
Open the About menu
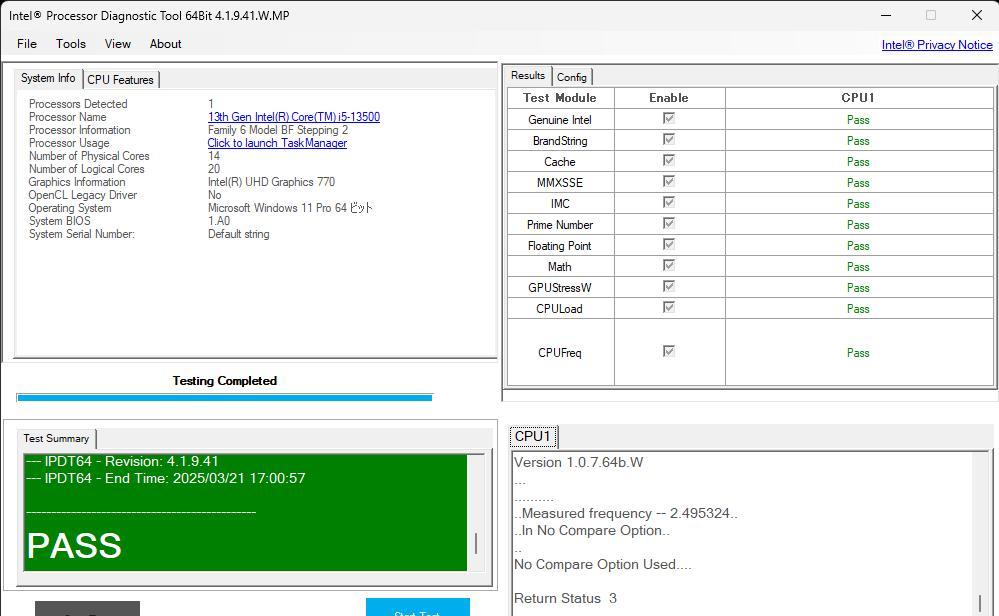coord(166,44)
